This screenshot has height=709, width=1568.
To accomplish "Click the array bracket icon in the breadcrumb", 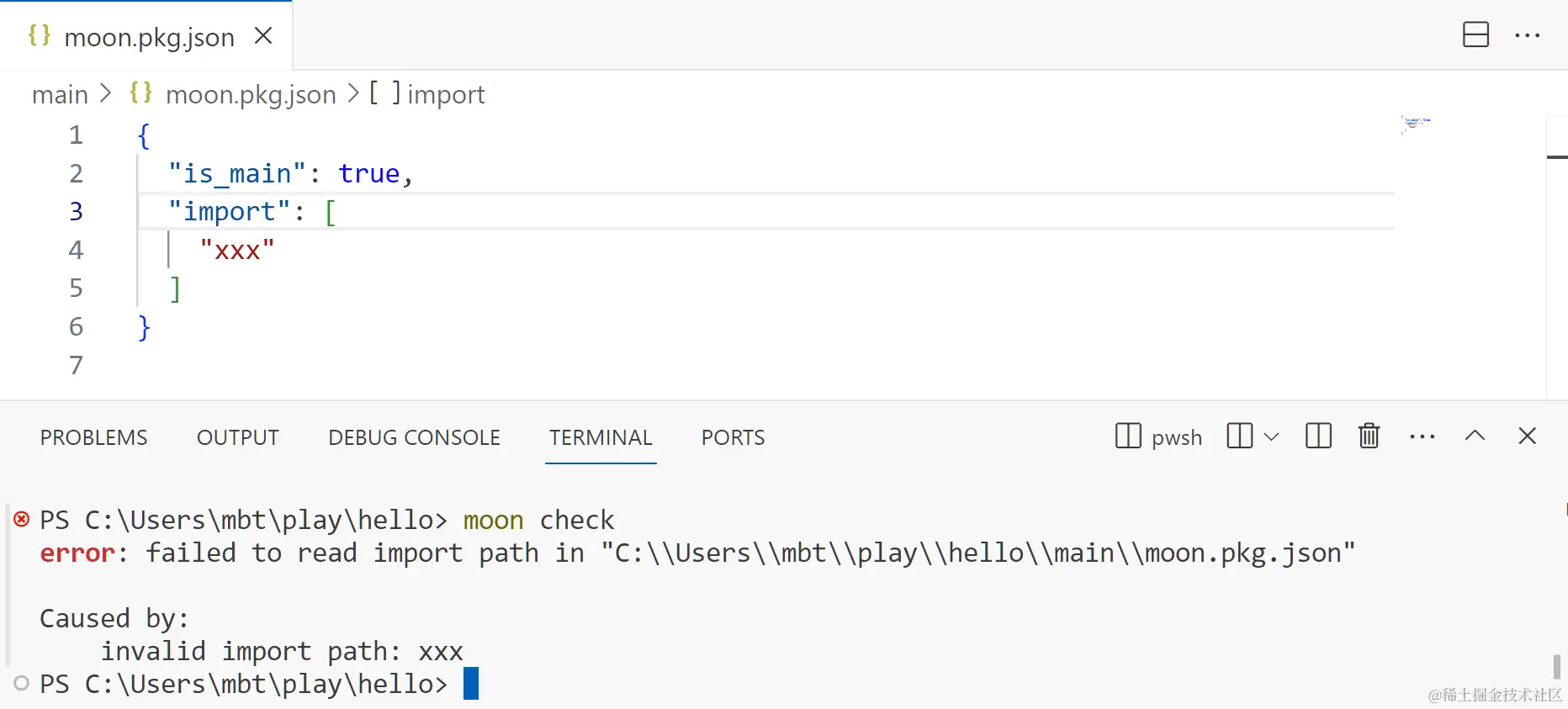I will point(384,93).
